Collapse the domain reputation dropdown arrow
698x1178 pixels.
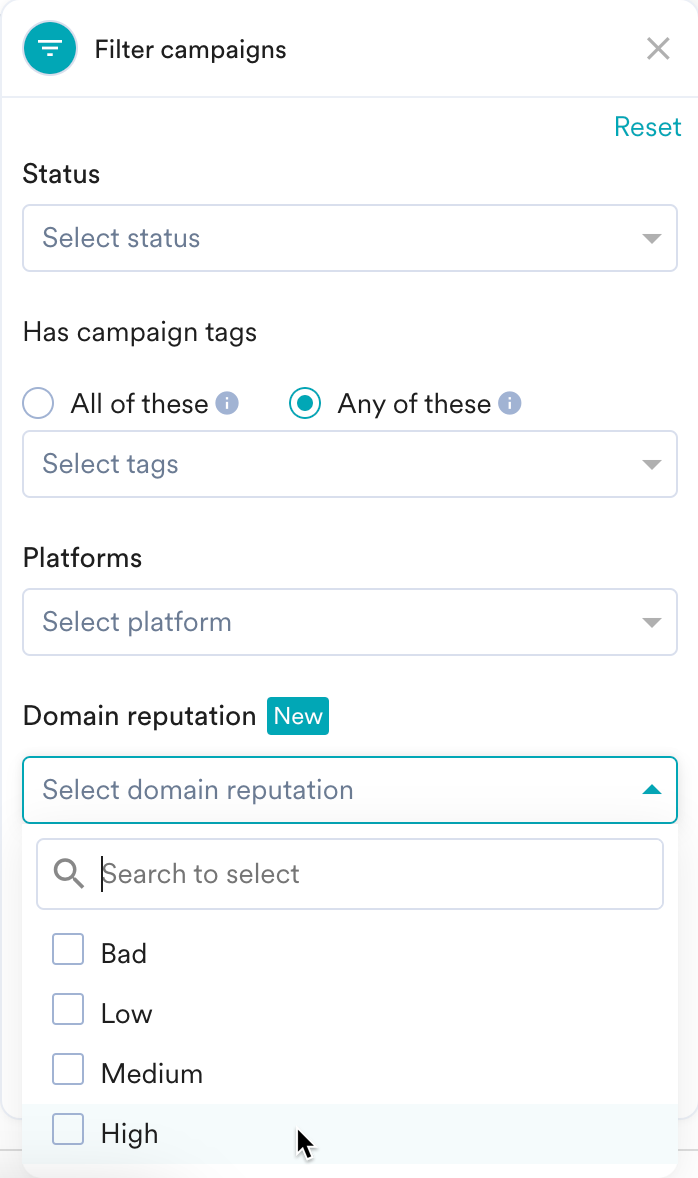point(652,790)
